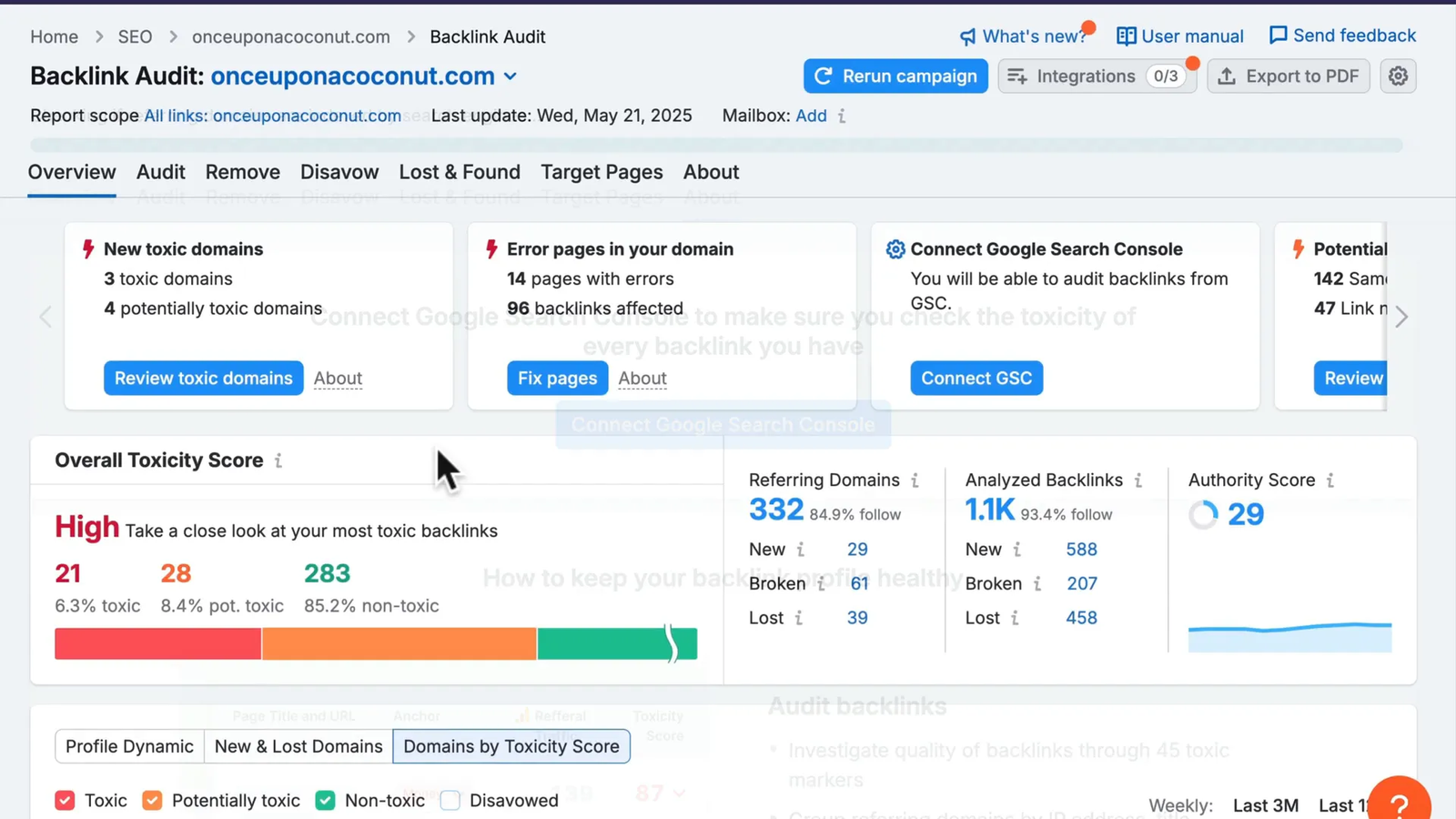
Task: Click Authority Score donut indicator
Action: (1203, 515)
